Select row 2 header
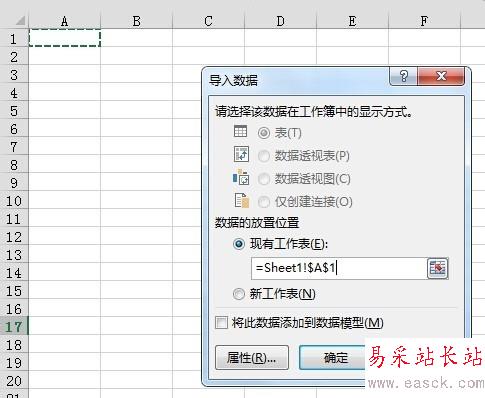Screen dimensions: 485x398 tap(14, 57)
